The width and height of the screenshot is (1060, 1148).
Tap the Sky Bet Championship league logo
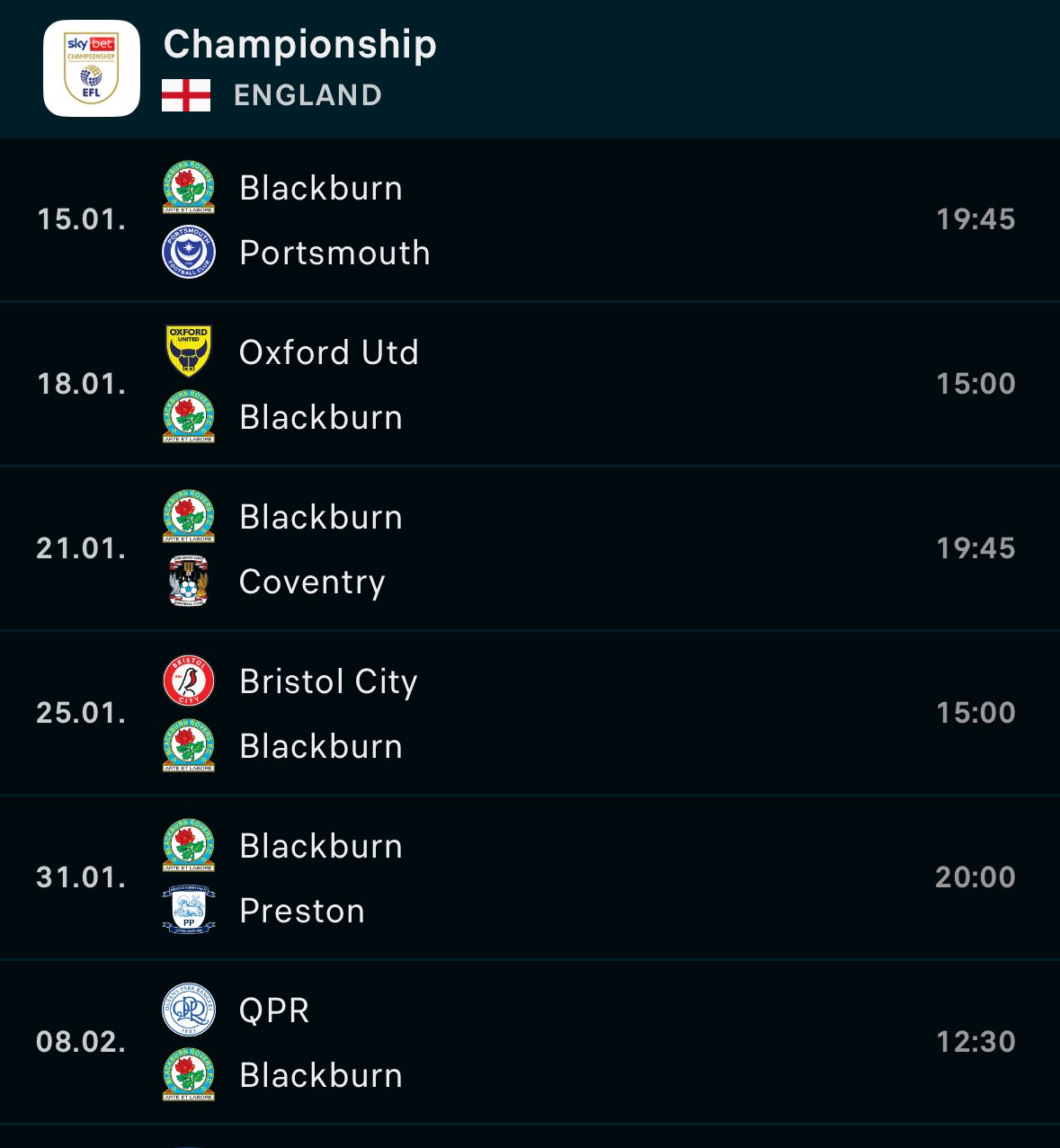[92, 68]
